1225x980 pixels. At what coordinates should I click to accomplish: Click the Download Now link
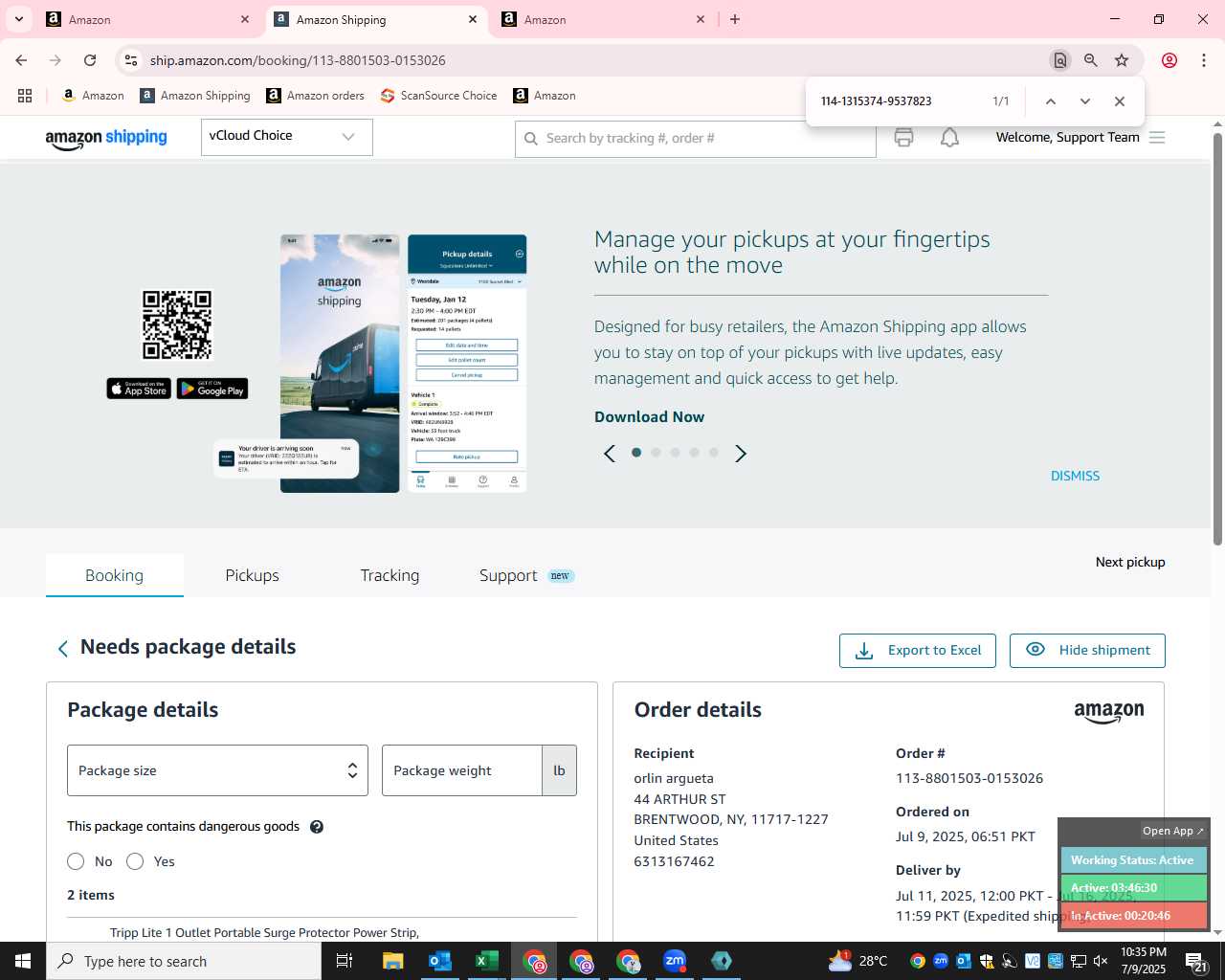649,417
